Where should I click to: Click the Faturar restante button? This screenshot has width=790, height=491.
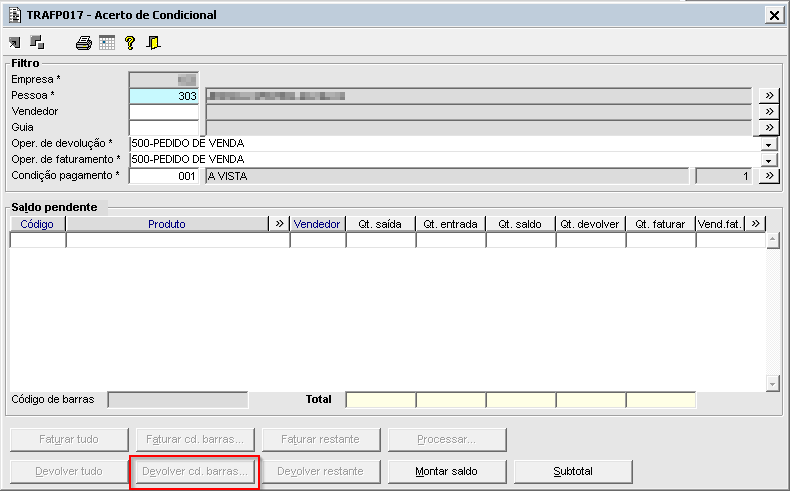(x=321, y=439)
